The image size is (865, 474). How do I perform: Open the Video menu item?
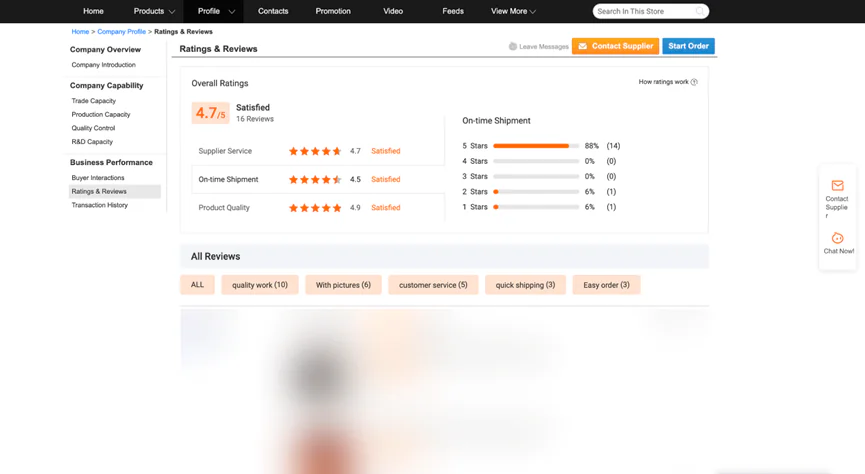pos(393,11)
